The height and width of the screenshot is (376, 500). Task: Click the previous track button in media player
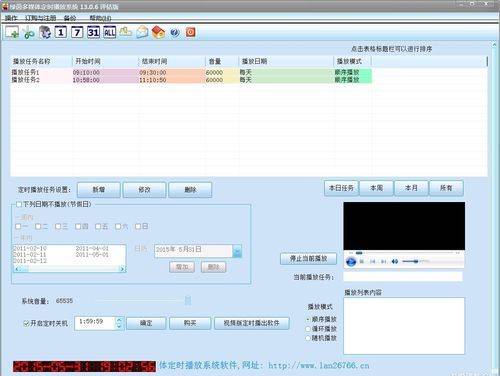pyautogui.click(x=373, y=262)
